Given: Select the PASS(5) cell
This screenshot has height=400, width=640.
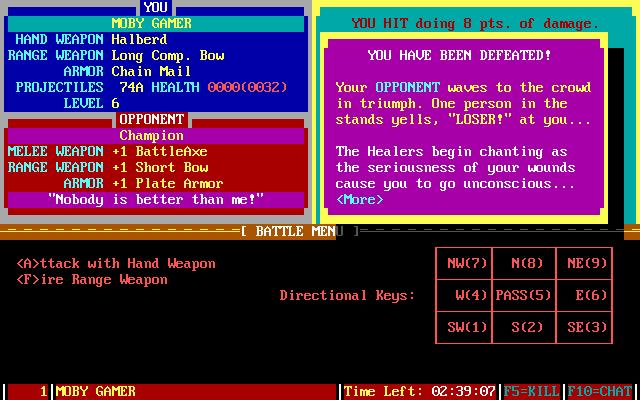Looking at the screenshot, I should pyautogui.click(x=524, y=295).
